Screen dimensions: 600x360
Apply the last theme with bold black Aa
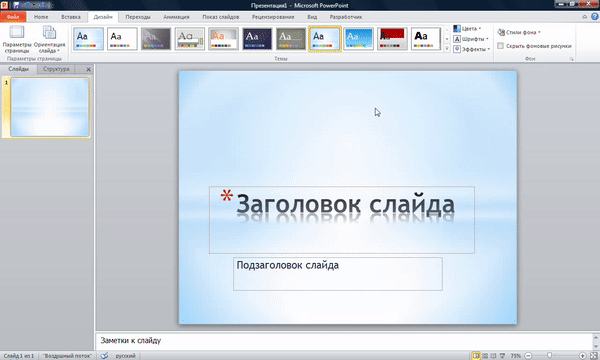coord(426,39)
